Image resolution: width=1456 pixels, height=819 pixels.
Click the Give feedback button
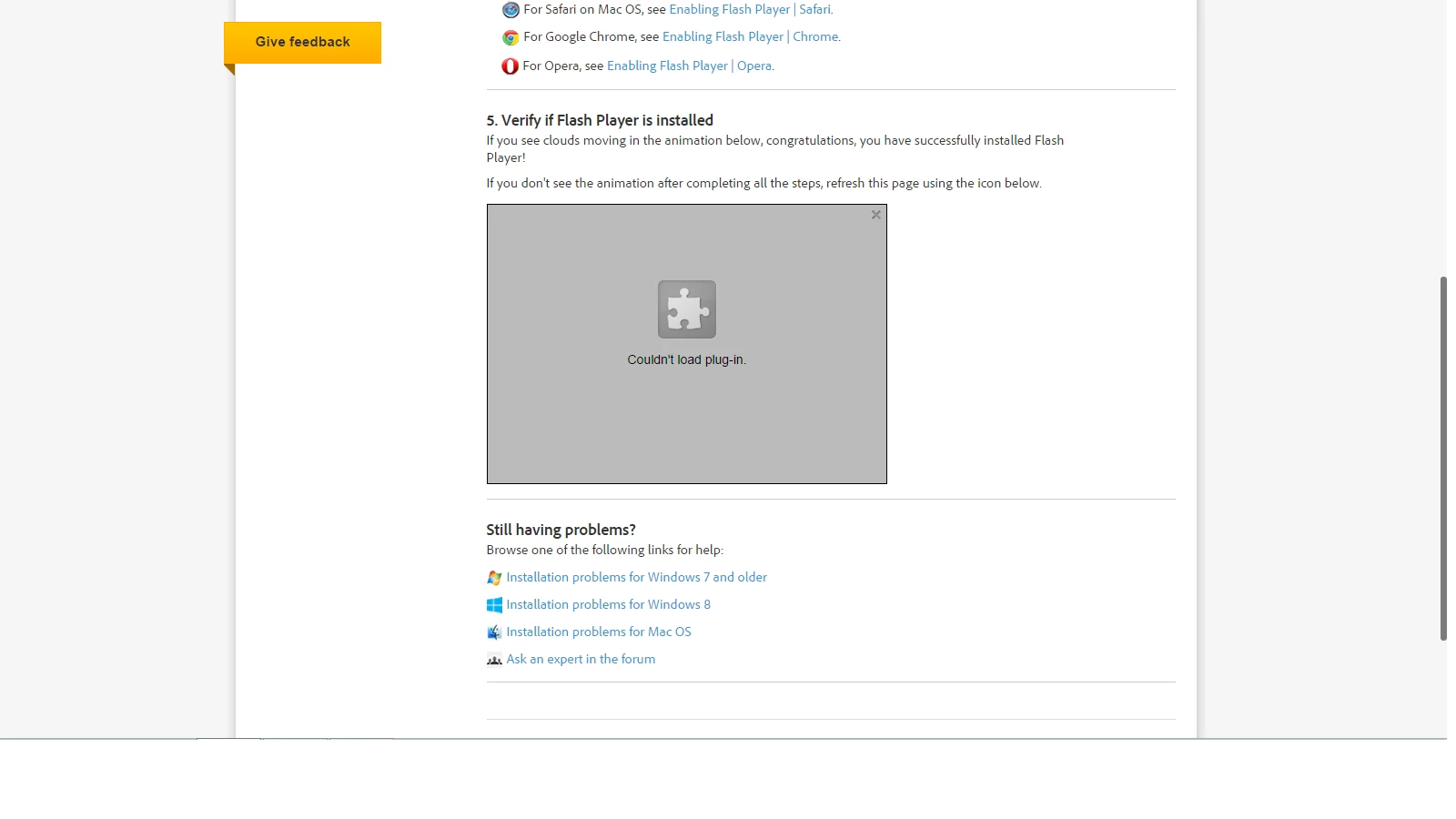(302, 43)
